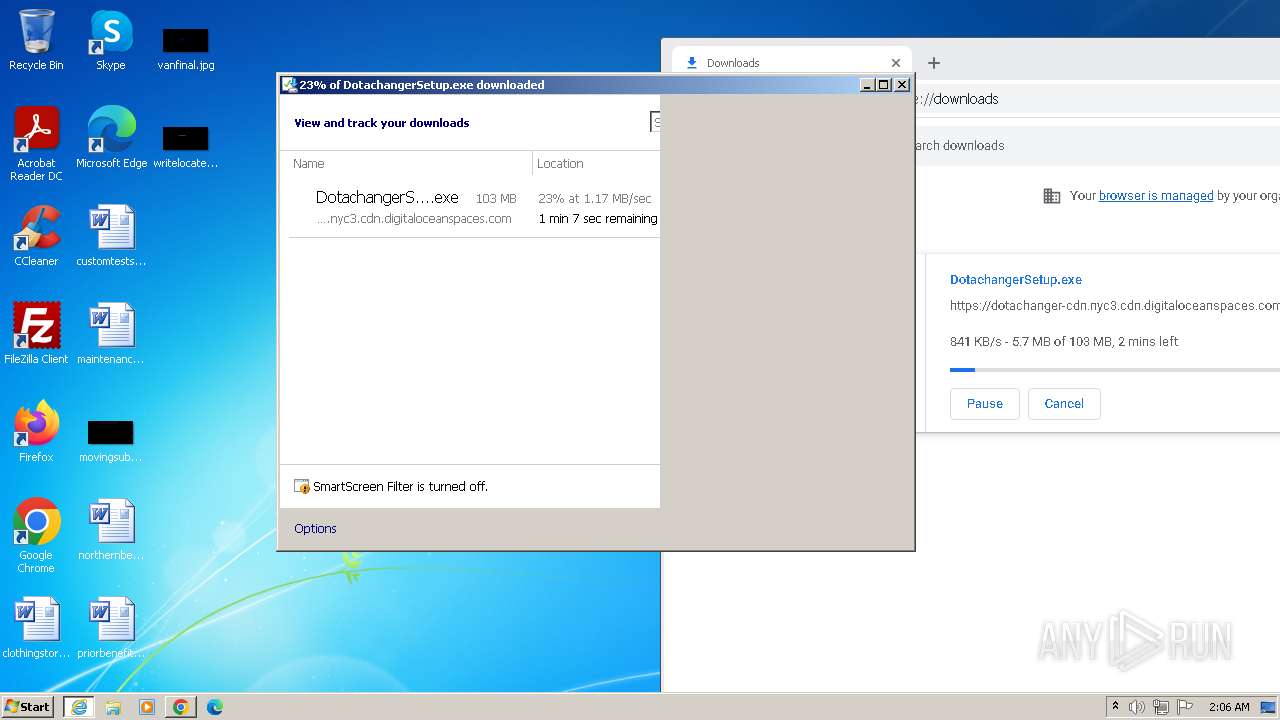The height and width of the screenshot is (720, 1280).
Task: Open Windows Media Player from taskbar
Action: coord(147,707)
